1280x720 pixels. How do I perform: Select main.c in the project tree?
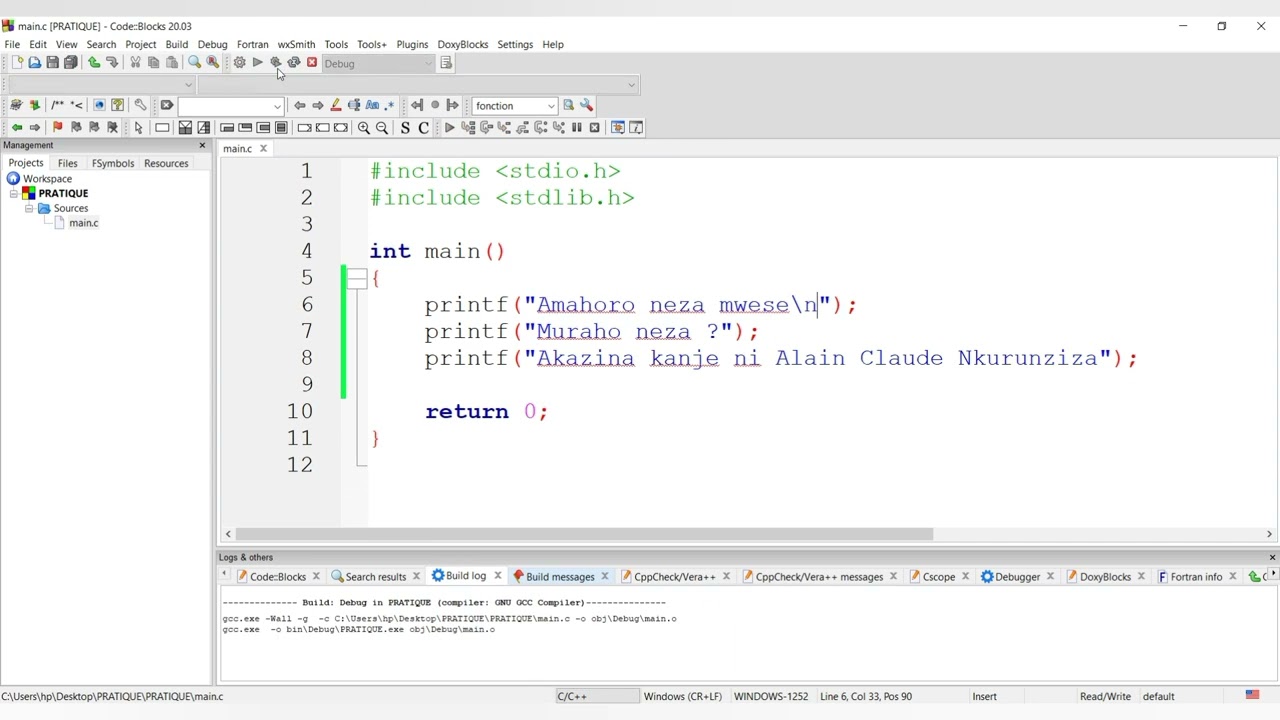point(83,223)
